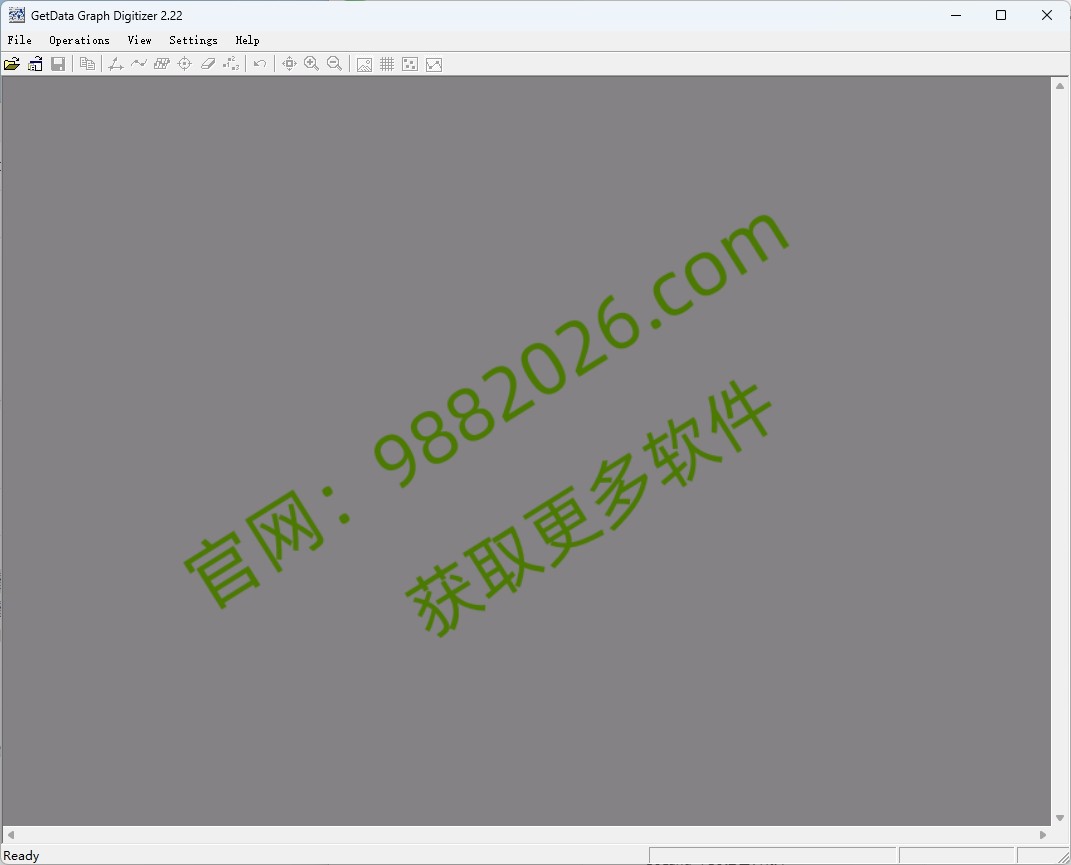Click the reorder points 1-2-3 icon
The width and height of the screenshot is (1071, 865).
click(231, 64)
